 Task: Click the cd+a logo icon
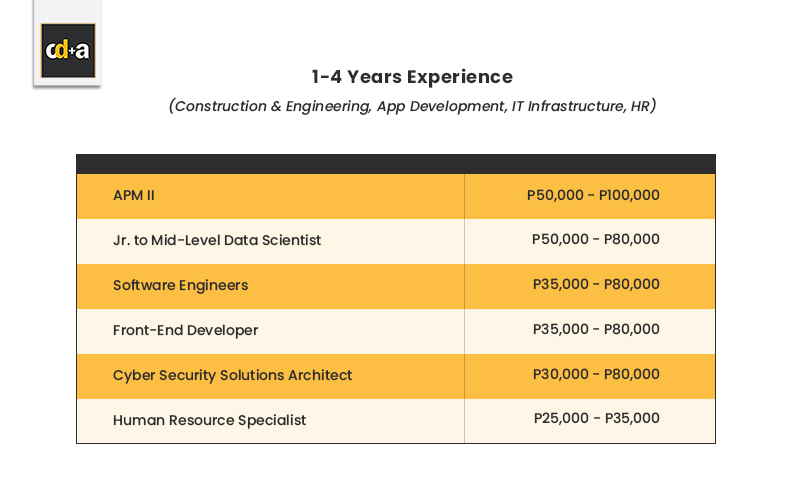point(67,52)
